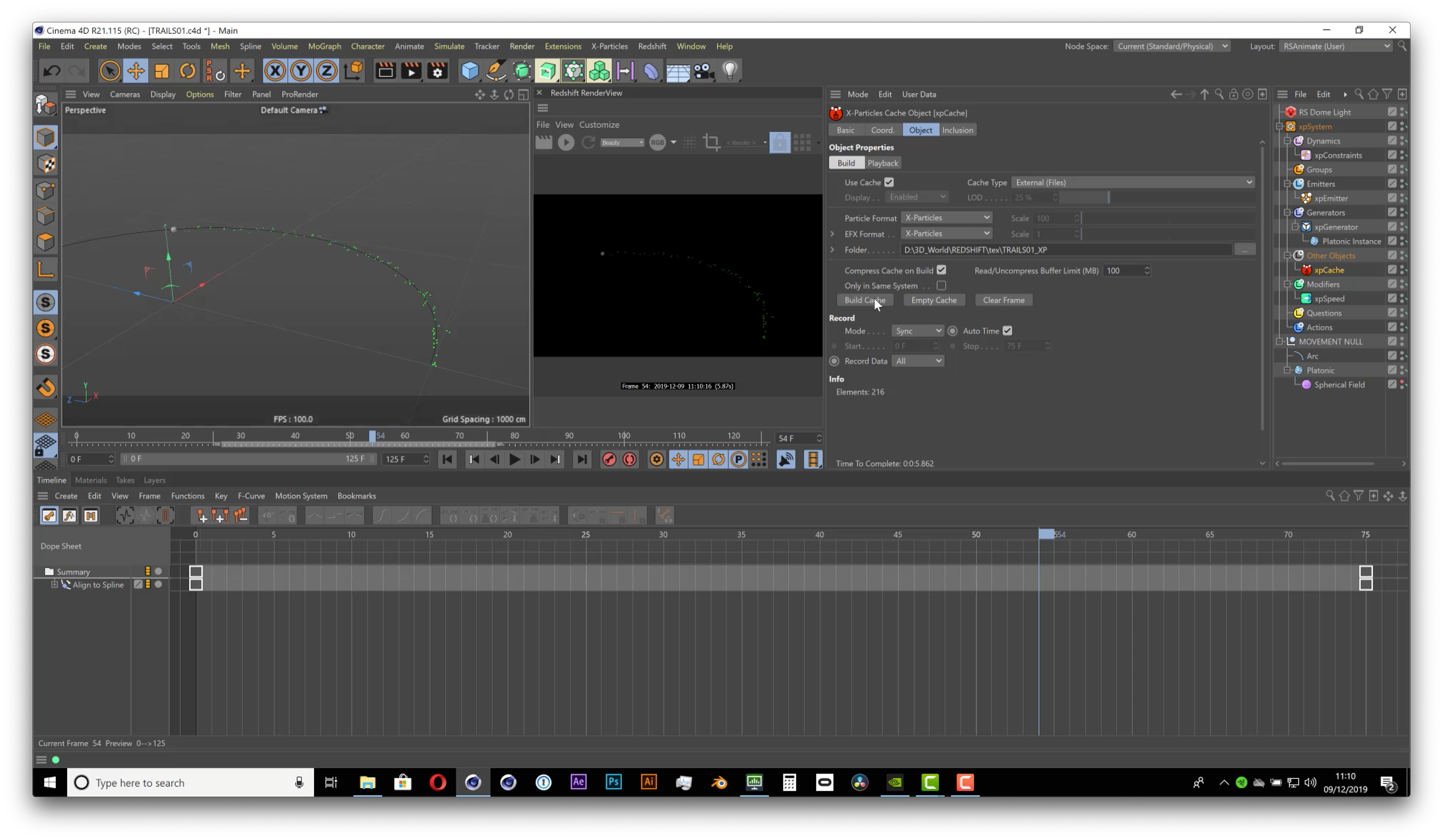Click the folder browse ellipsis button
The image size is (1443, 840).
(1244, 250)
